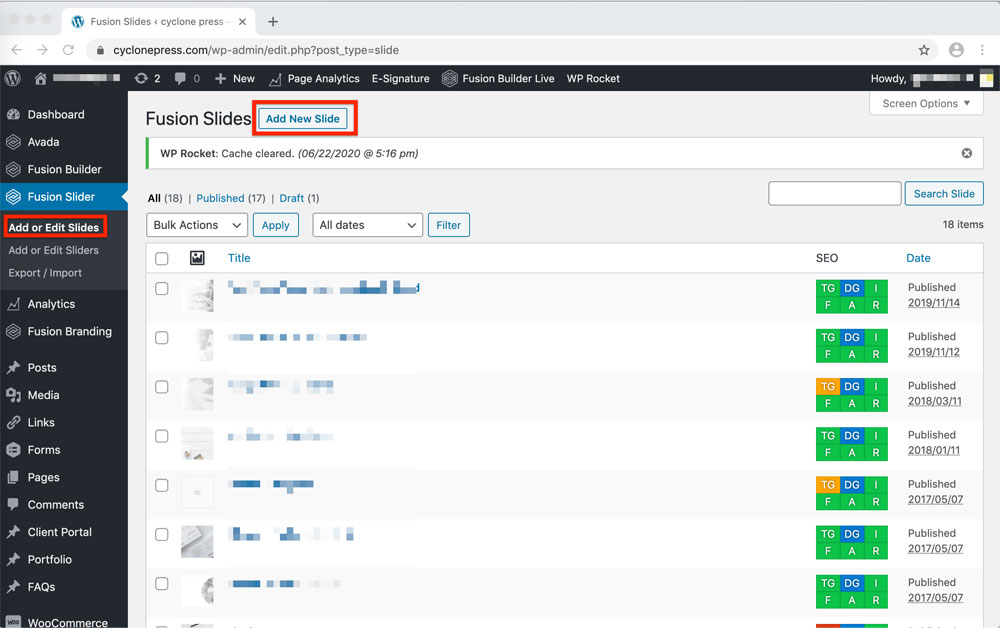Click the Client Portal pin icon

tap(13, 532)
